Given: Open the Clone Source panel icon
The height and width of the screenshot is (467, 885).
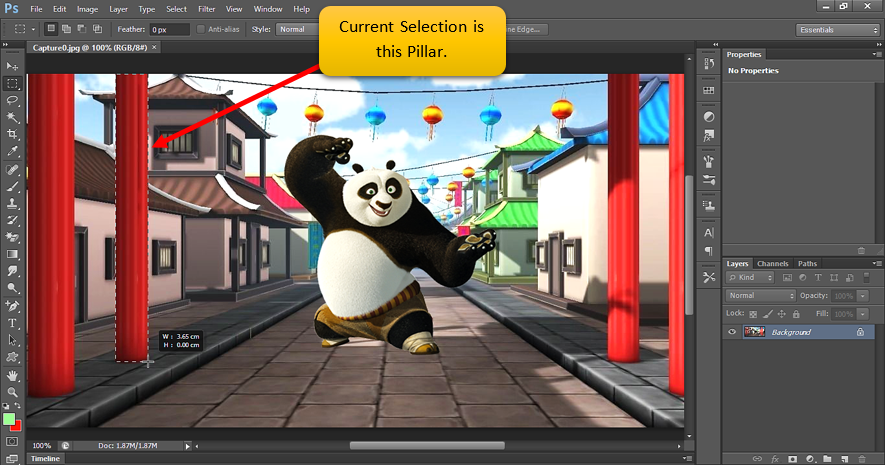Looking at the screenshot, I should click(709, 206).
